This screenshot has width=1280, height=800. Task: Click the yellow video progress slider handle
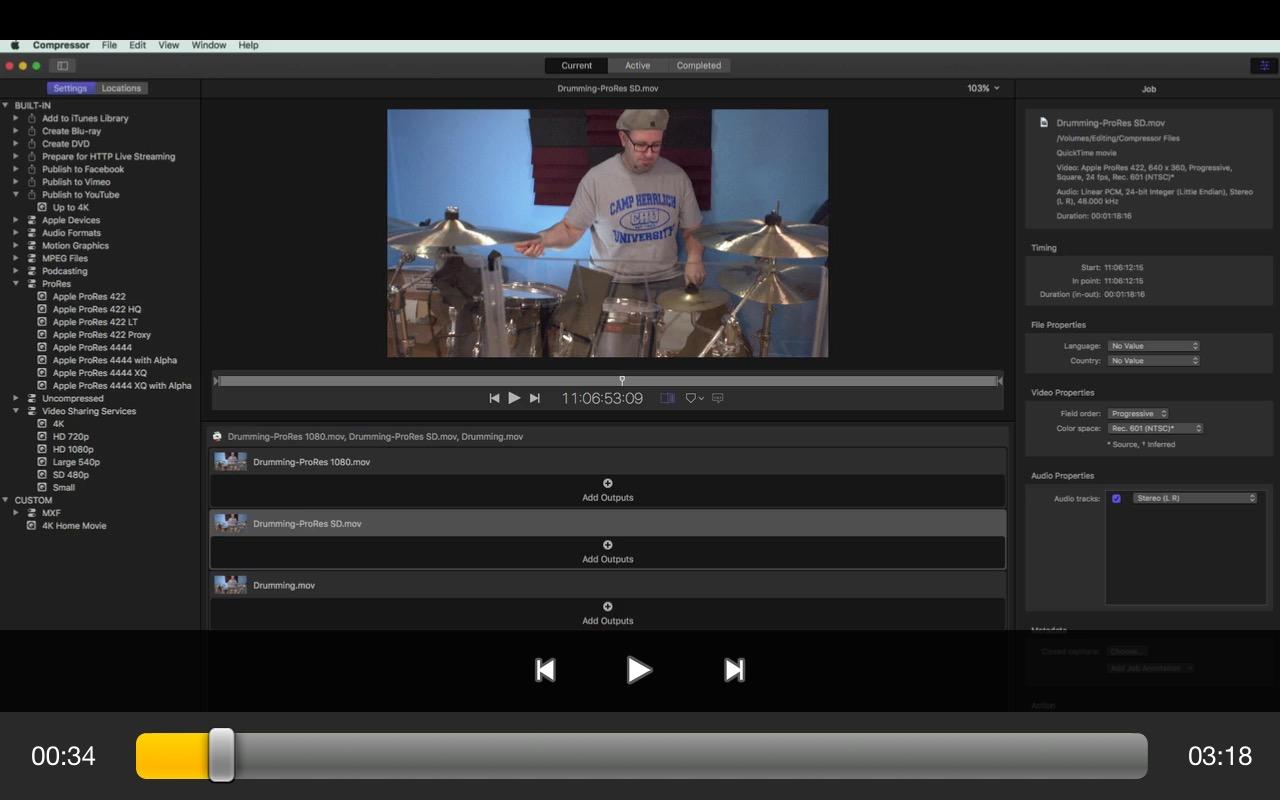[x=222, y=755]
